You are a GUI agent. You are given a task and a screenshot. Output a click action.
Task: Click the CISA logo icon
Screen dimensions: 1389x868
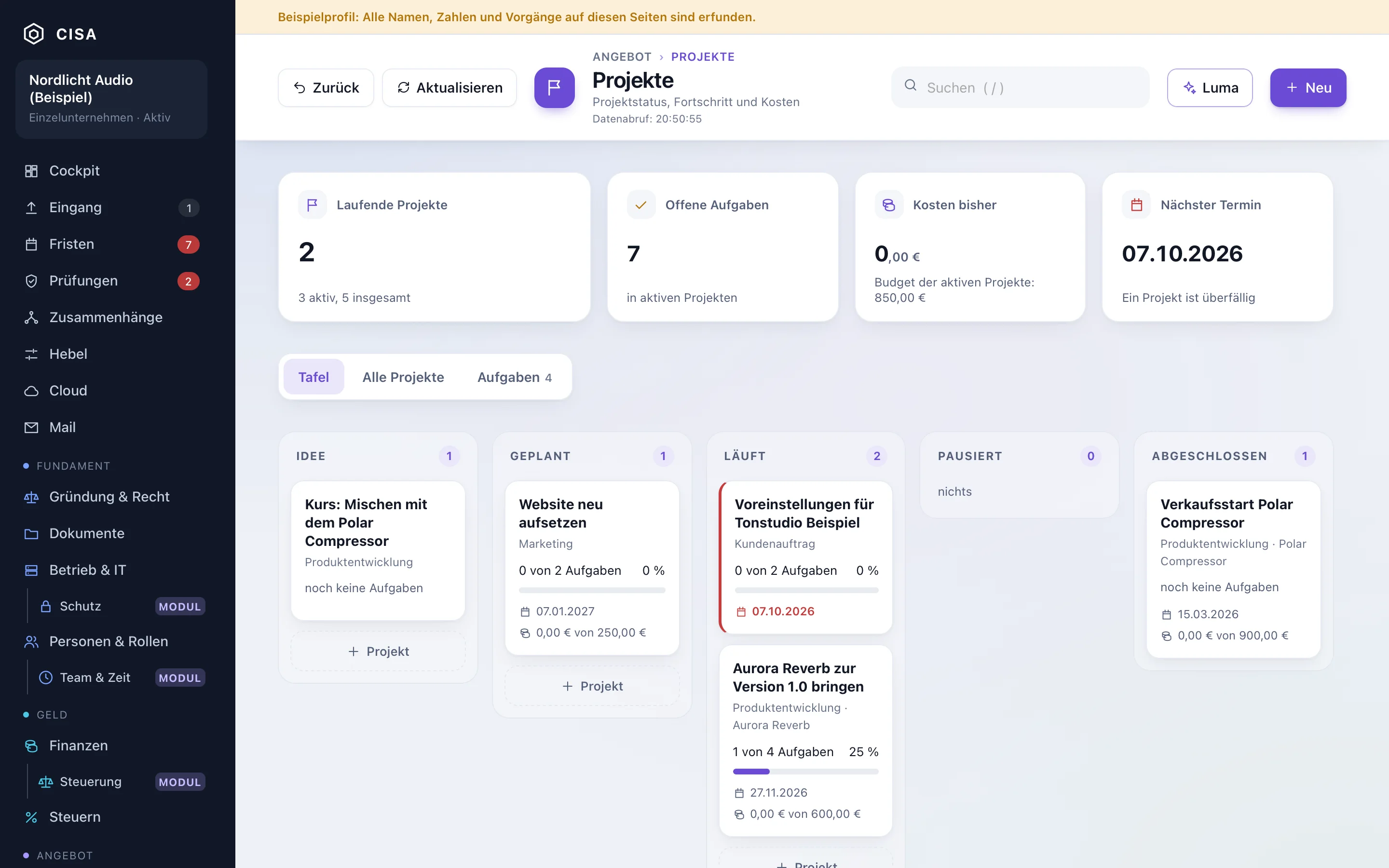pyautogui.click(x=34, y=34)
